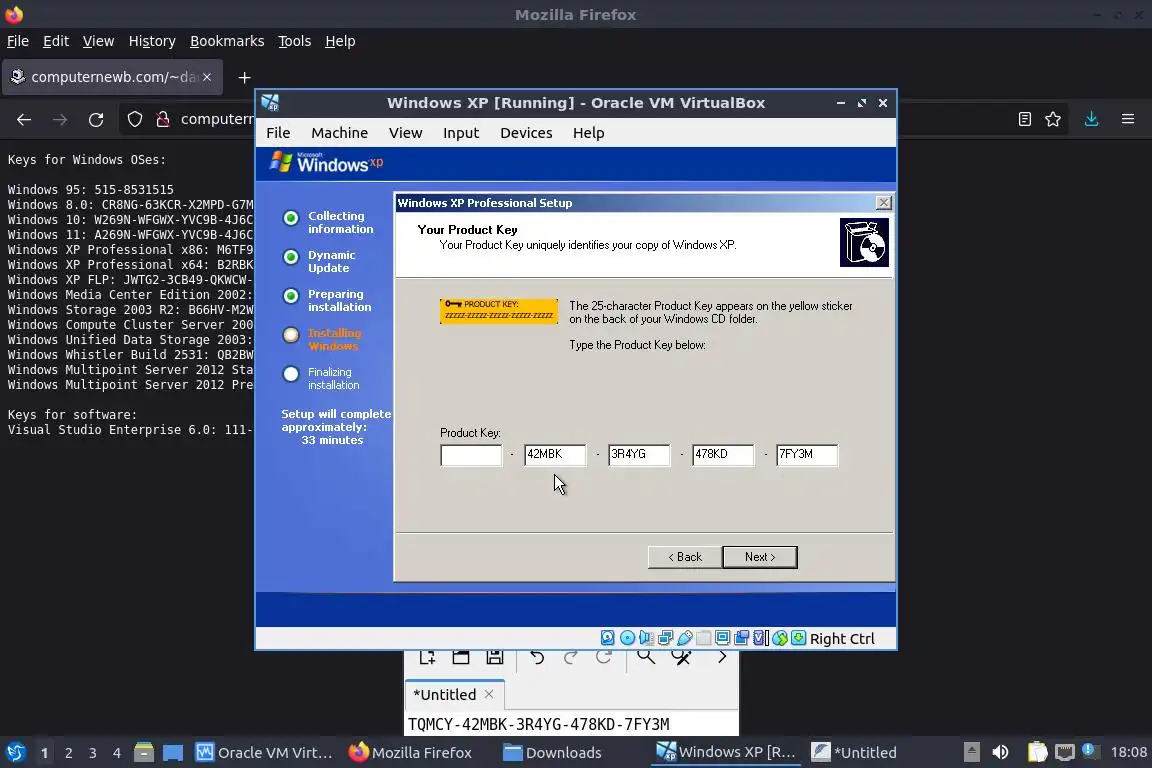1152x768 pixels.
Task: Click the 'Windows 95: 515-8531515' line
Action: coord(90,190)
